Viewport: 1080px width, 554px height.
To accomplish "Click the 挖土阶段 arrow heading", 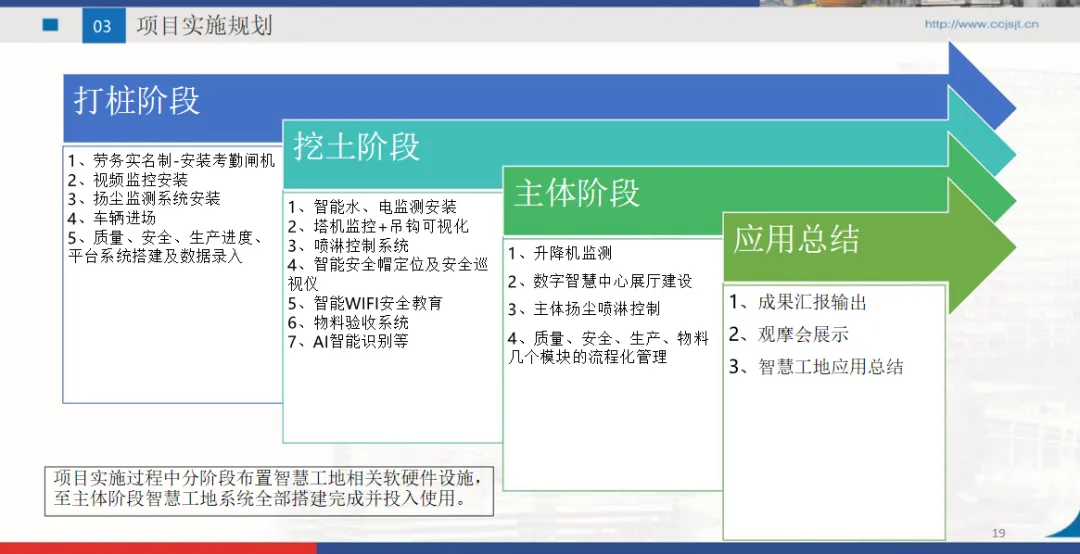I will tap(357, 147).
